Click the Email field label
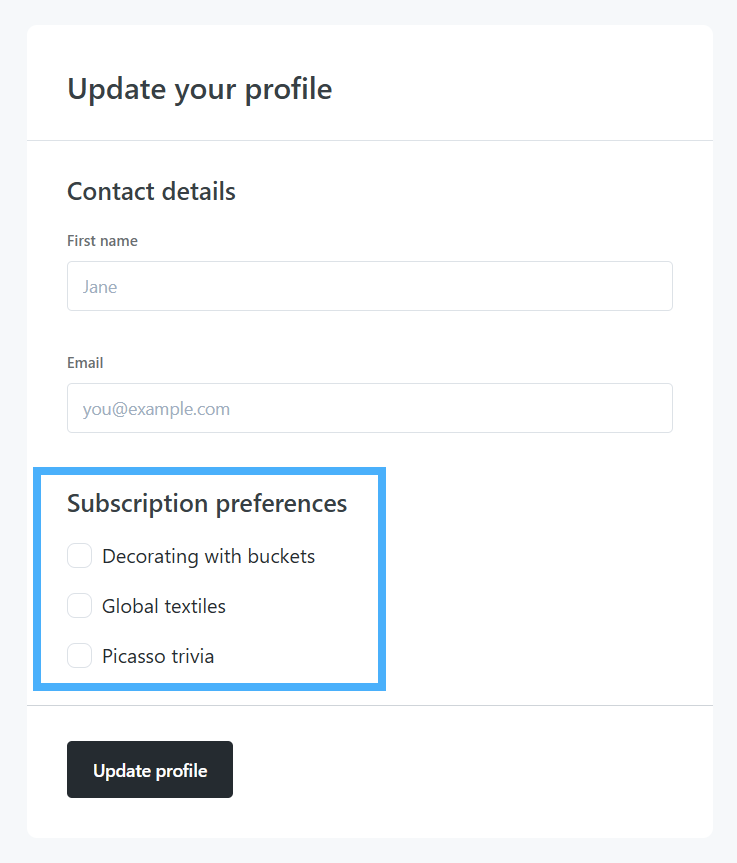 (x=85, y=363)
